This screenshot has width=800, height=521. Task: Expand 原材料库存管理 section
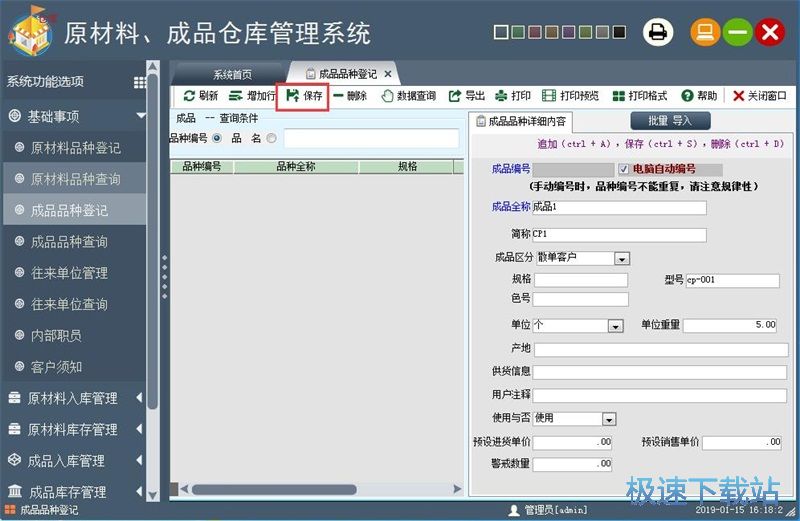(x=139, y=429)
